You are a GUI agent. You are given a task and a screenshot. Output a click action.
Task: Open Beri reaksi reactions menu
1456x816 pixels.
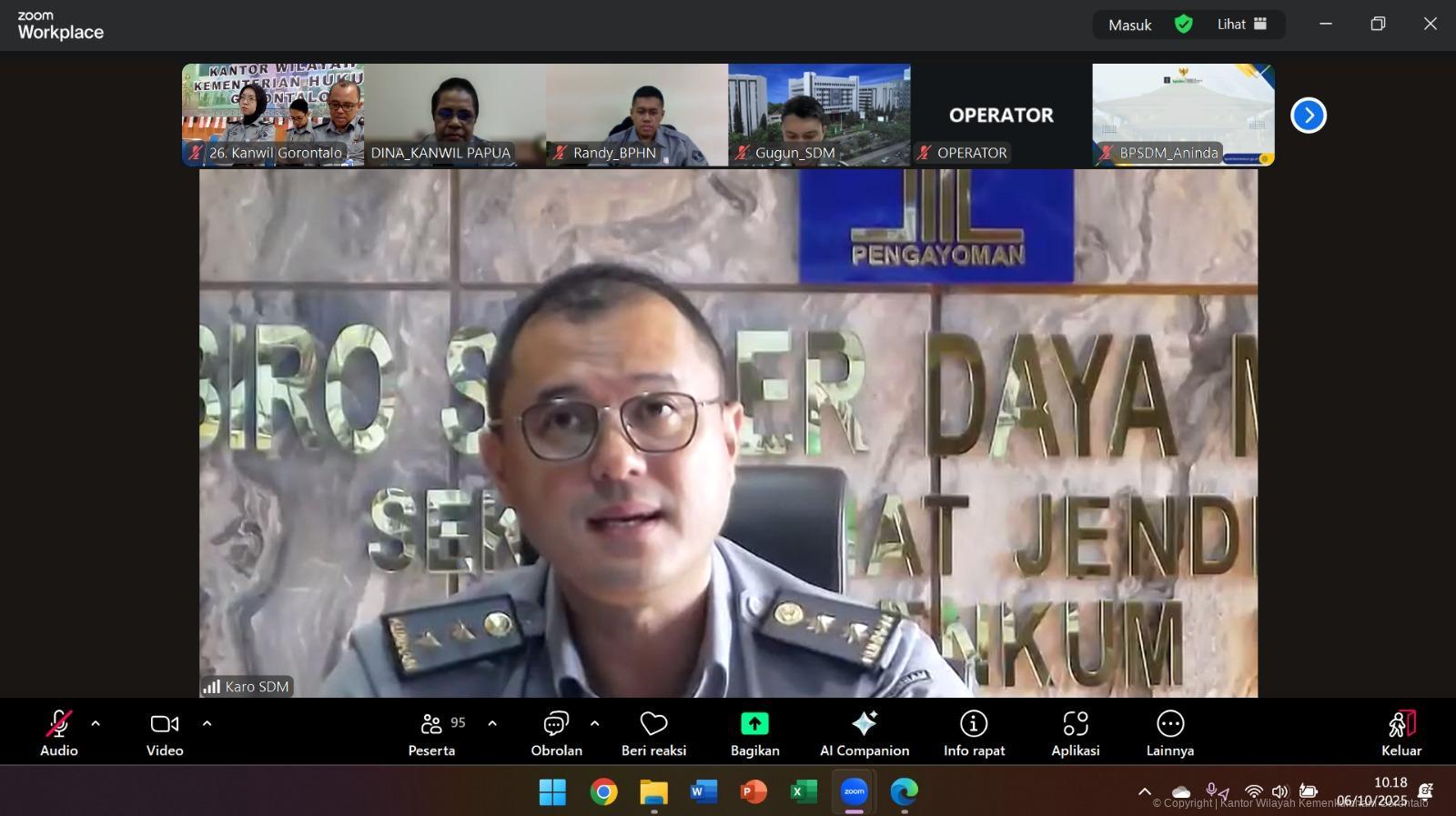tap(653, 732)
